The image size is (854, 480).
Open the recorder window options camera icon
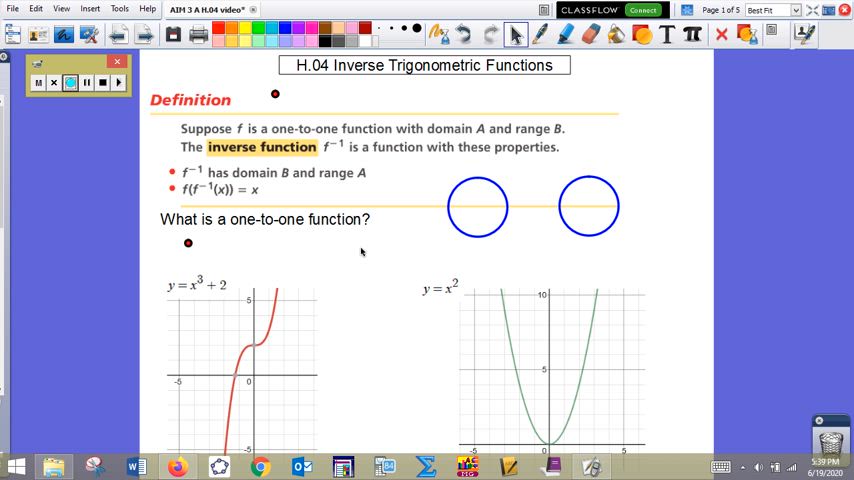pyautogui.click(x=38, y=64)
